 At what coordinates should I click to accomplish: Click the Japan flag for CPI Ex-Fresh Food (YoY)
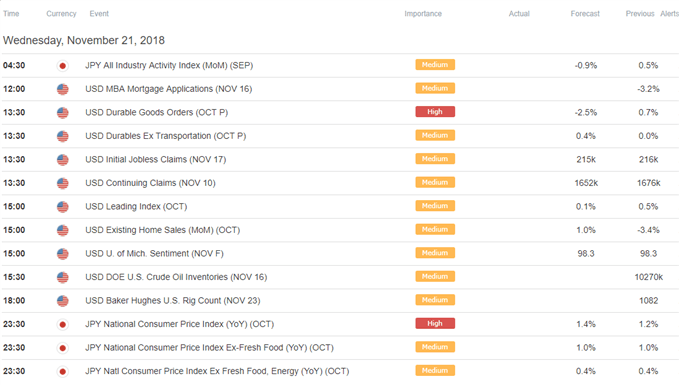tap(63, 348)
